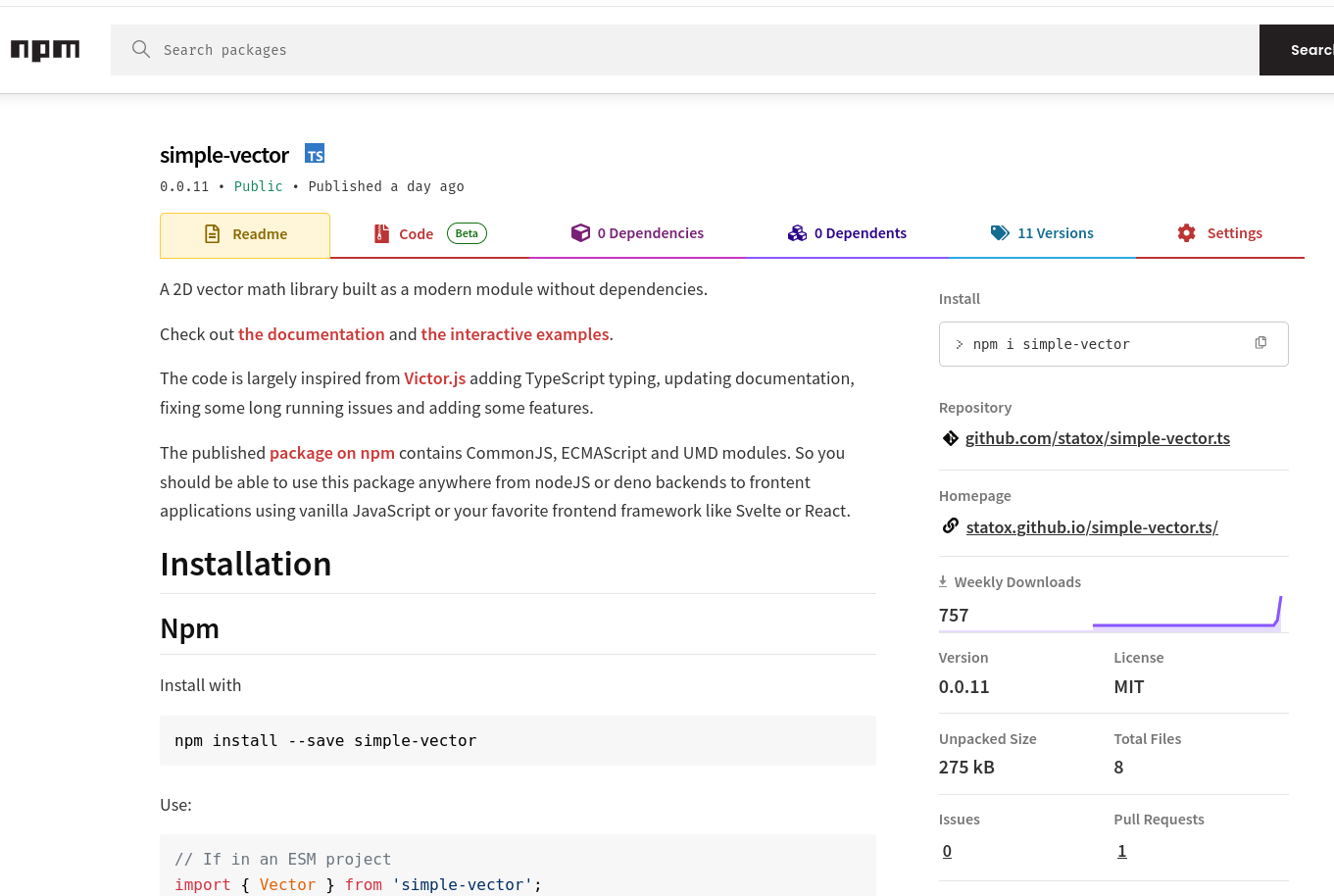Click the 0.0.11 version under package title
The image size is (1334, 896).
pyautogui.click(x=184, y=186)
